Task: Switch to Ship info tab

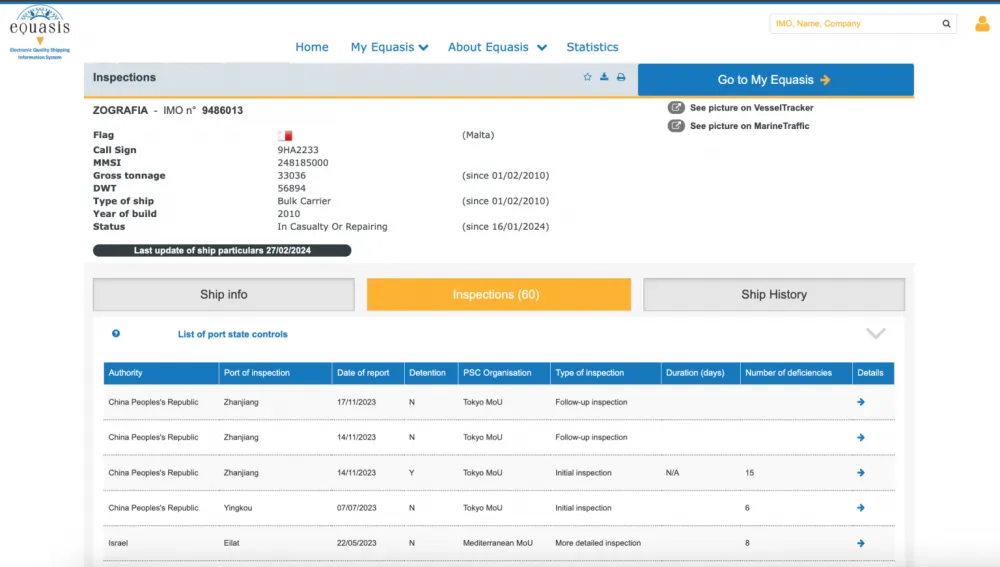Action: pos(224,295)
